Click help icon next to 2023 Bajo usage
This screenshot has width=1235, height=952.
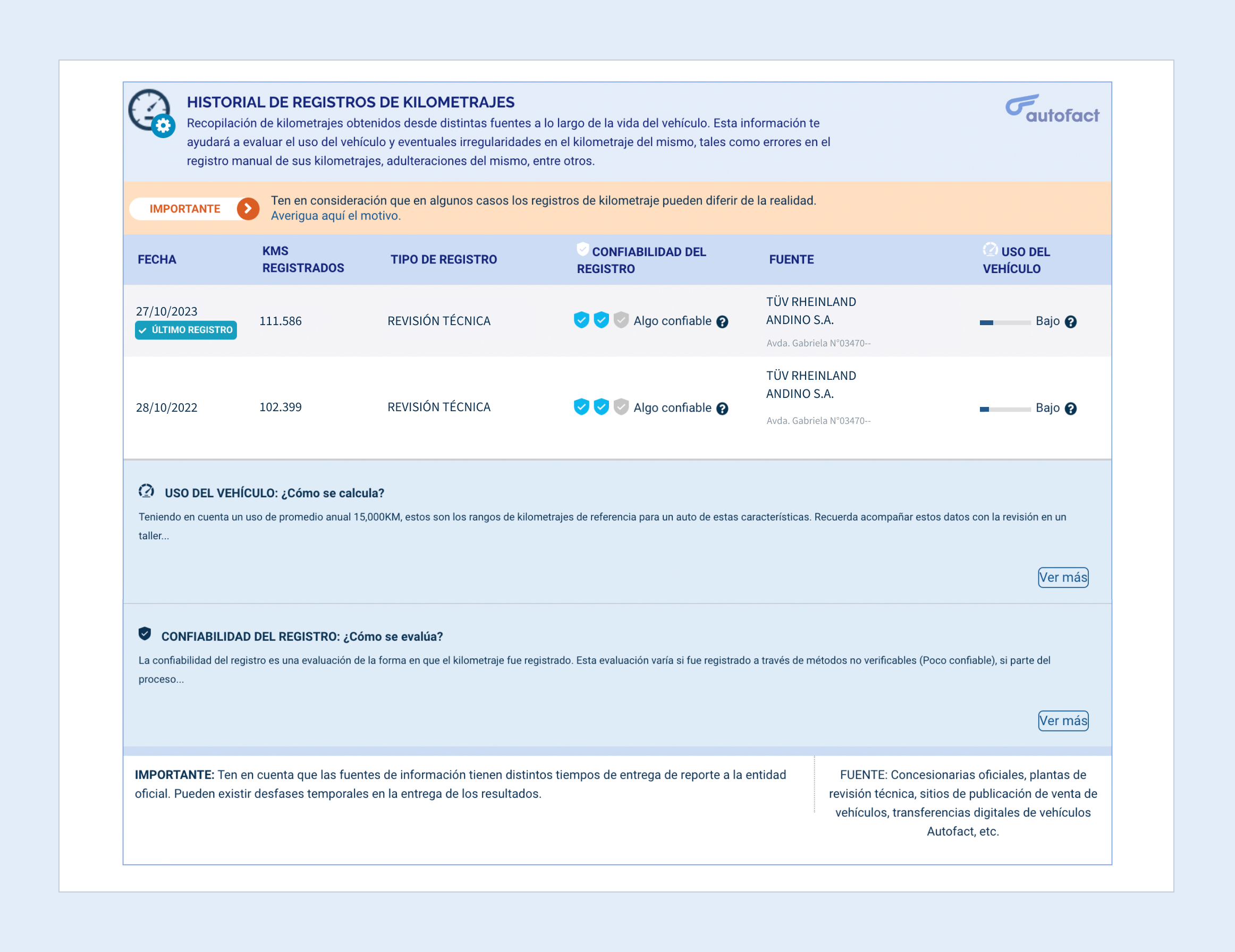pos(1070,321)
